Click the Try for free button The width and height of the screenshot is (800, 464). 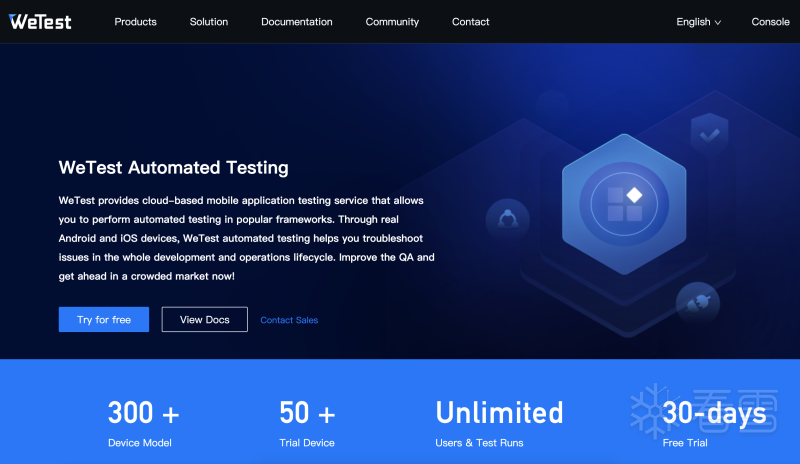pyautogui.click(x=104, y=320)
